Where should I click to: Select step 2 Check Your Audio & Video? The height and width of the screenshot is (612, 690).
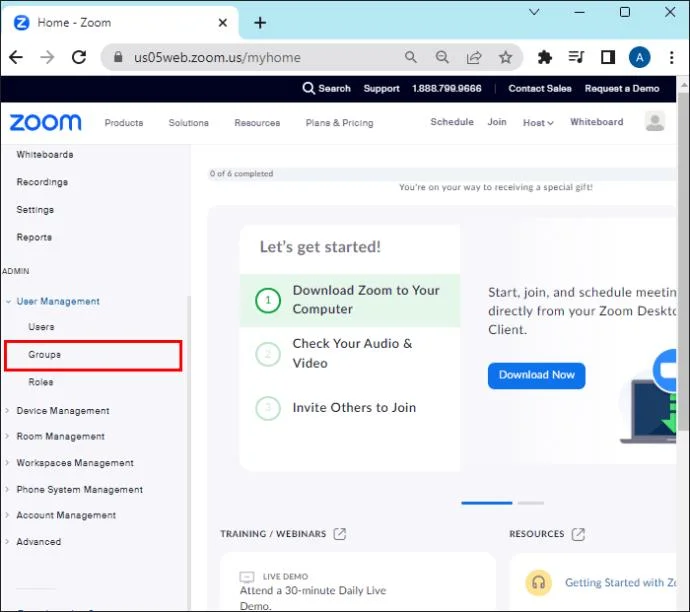(350, 353)
